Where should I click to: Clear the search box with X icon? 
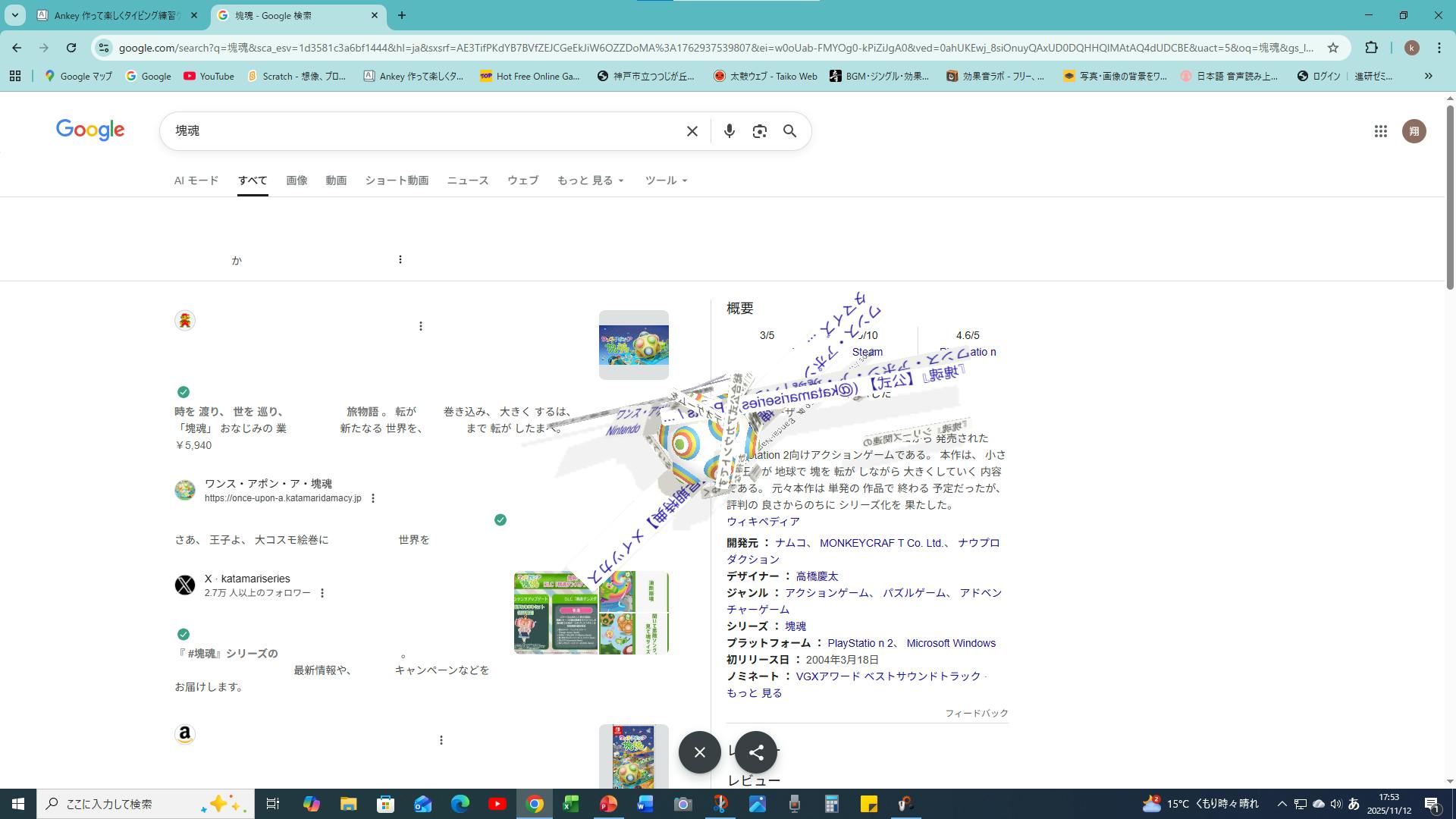(x=692, y=131)
